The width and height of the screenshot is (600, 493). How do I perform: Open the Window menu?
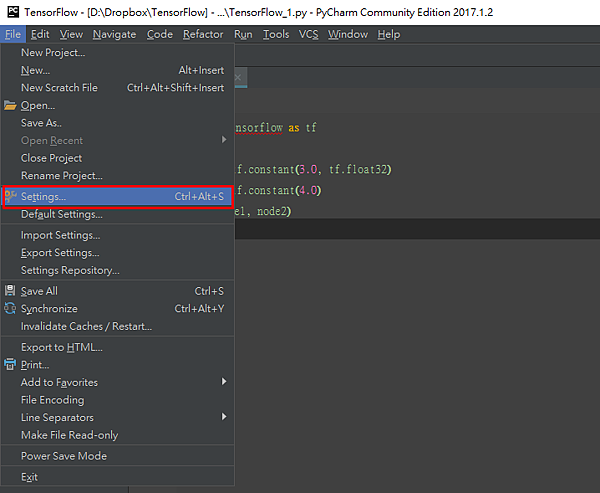(347, 34)
